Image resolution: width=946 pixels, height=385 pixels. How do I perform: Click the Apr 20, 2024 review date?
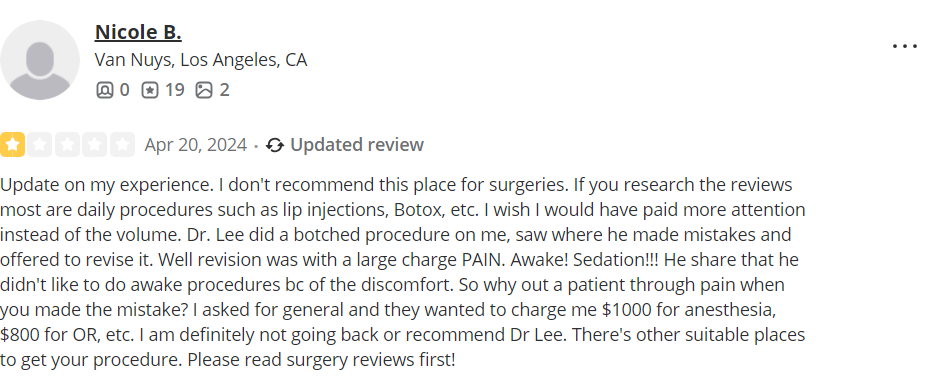(x=195, y=145)
